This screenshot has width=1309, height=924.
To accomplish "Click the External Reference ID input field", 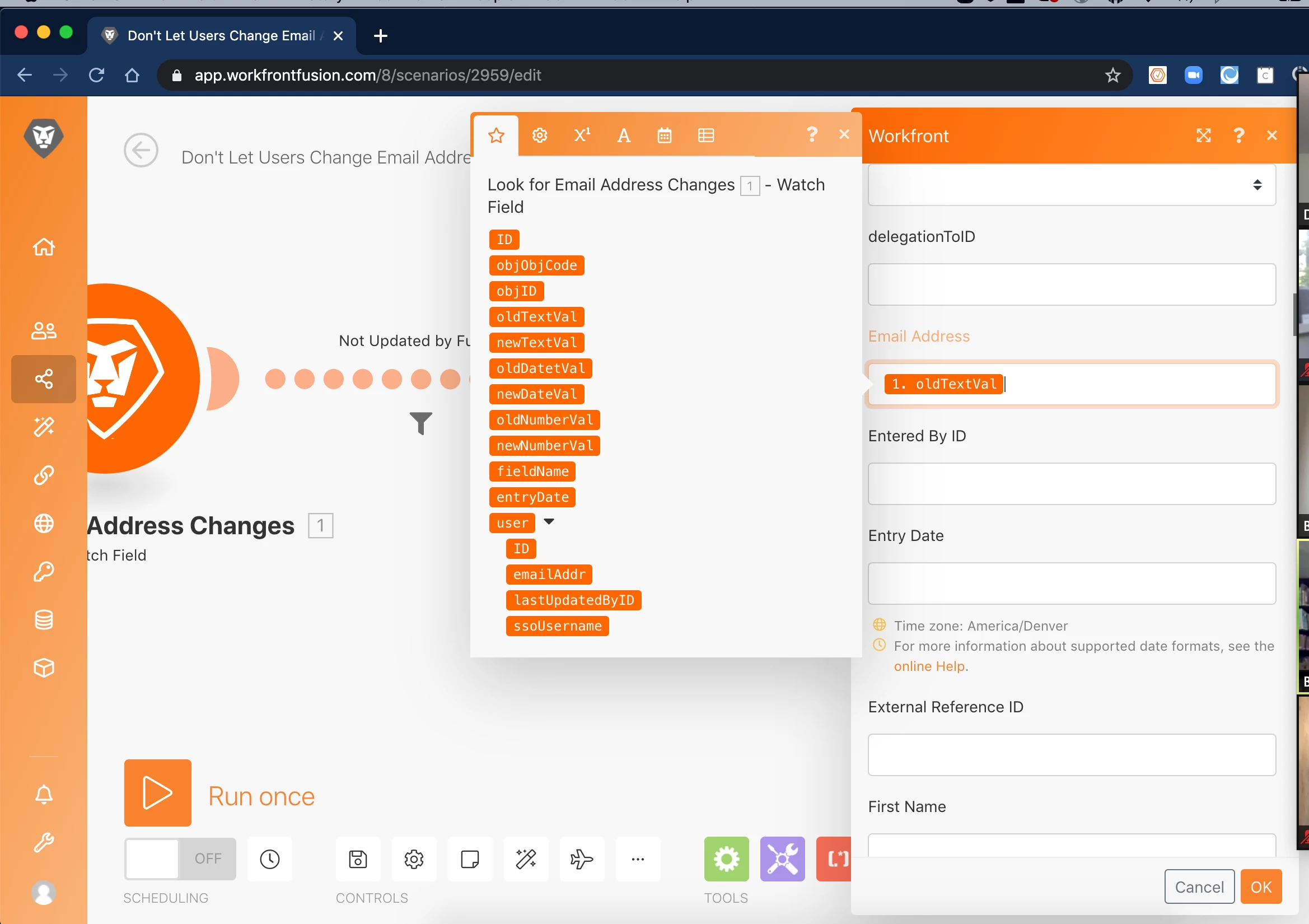I will 1072,755.
